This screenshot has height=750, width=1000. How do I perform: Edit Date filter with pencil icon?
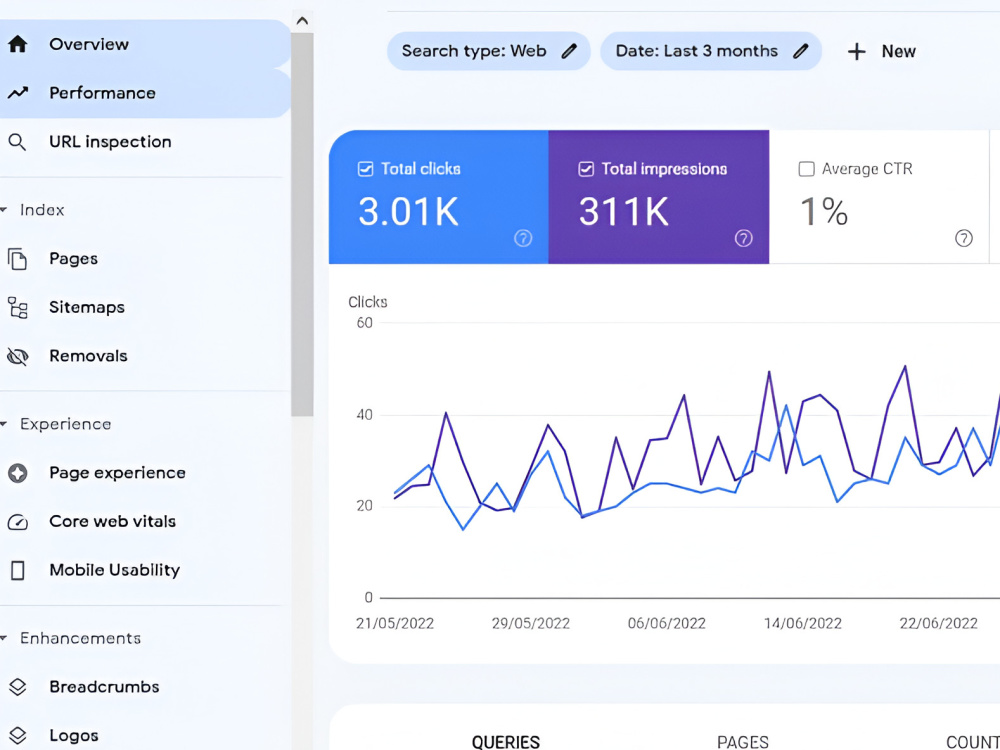[x=800, y=51]
